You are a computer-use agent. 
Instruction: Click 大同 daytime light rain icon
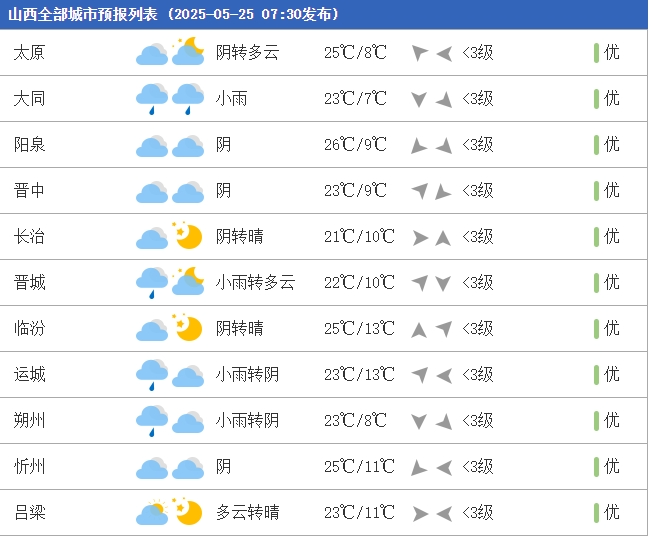click(x=152, y=99)
